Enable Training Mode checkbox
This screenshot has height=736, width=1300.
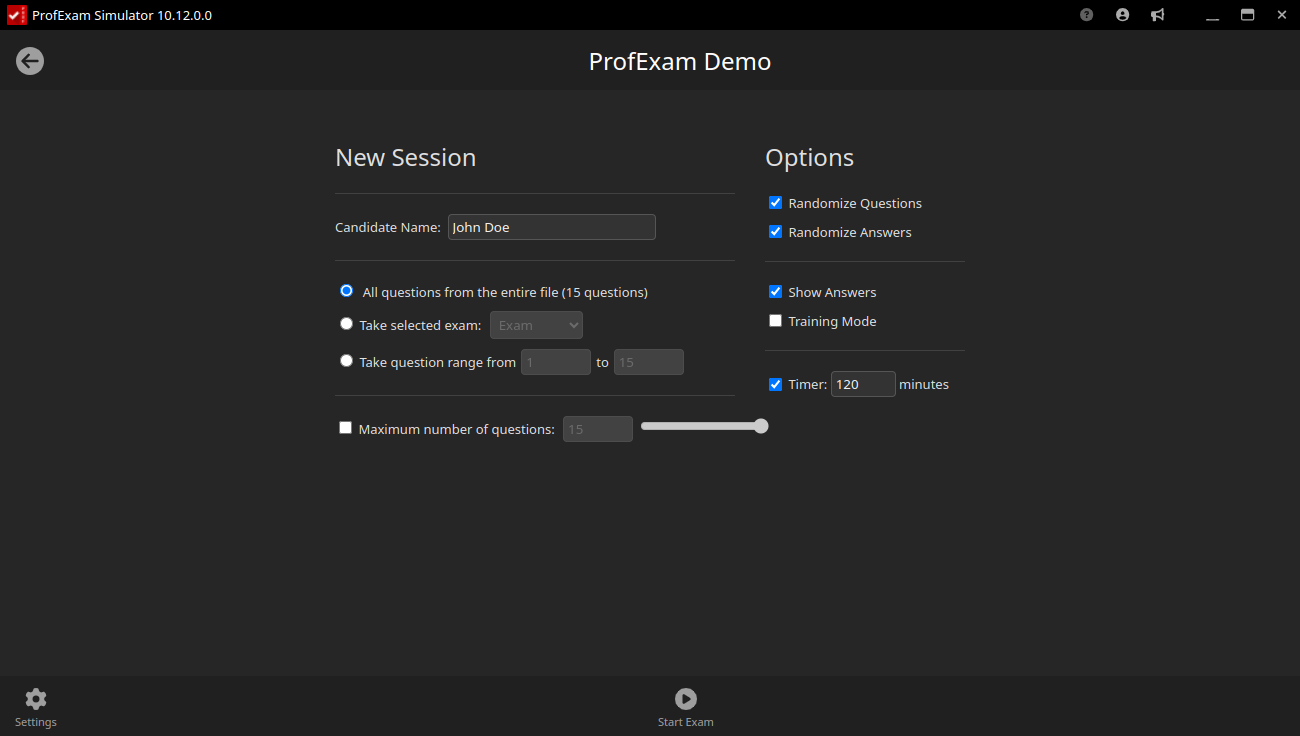(775, 321)
